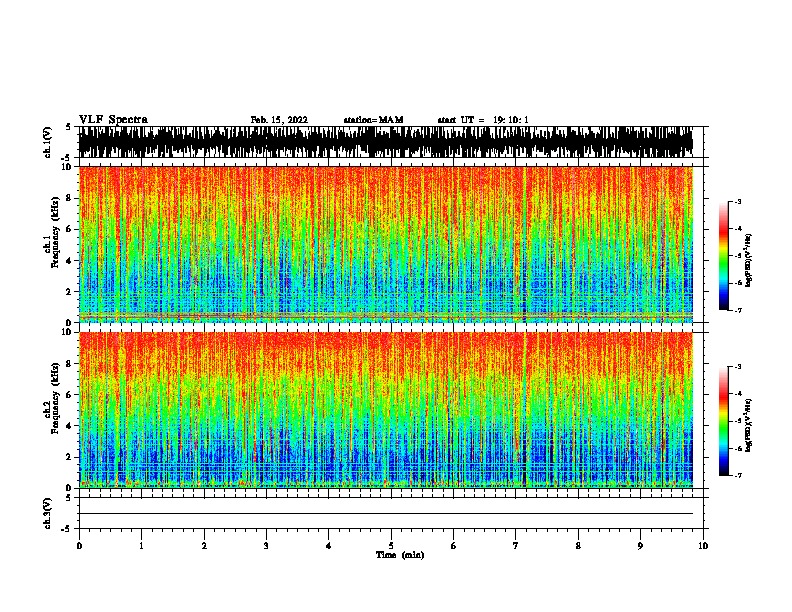This screenshot has width=792, height=612.
Task: Click the "-3" label on ch.2 color bar
Action: click(738, 367)
